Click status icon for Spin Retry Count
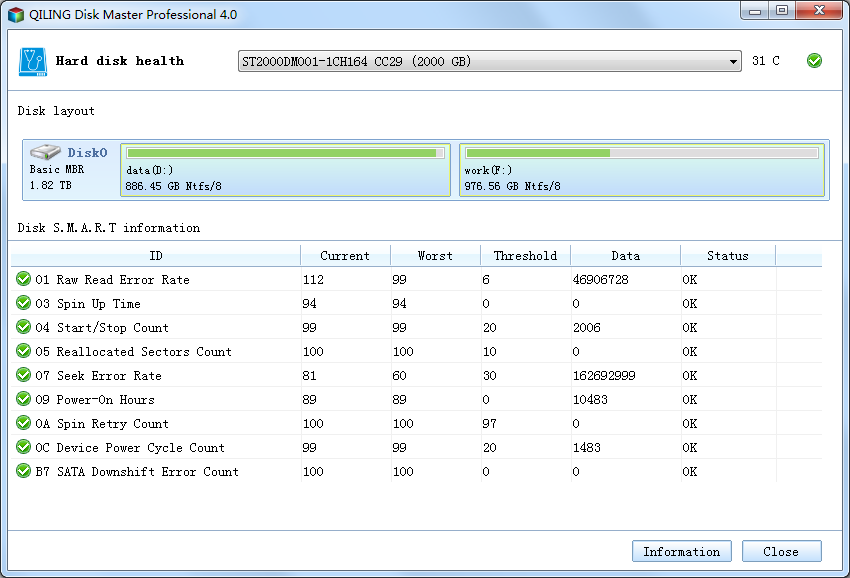This screenshot has width=850, height=578. tap(23, 423)
